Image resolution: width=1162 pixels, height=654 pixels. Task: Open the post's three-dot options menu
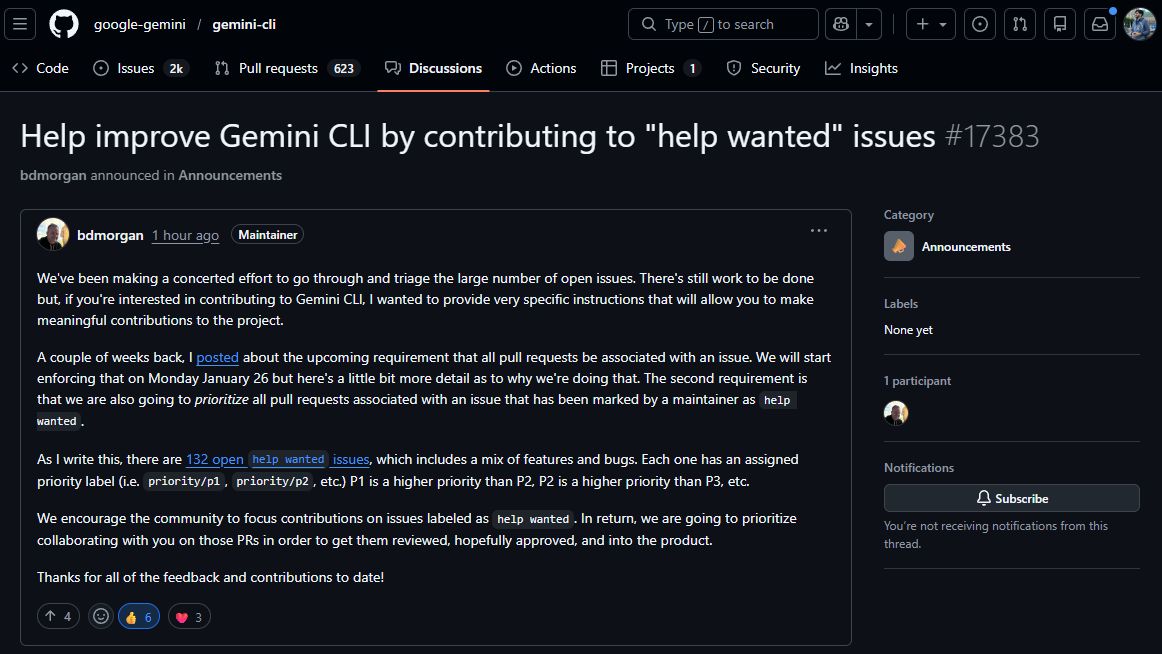(x=818, y=230)
